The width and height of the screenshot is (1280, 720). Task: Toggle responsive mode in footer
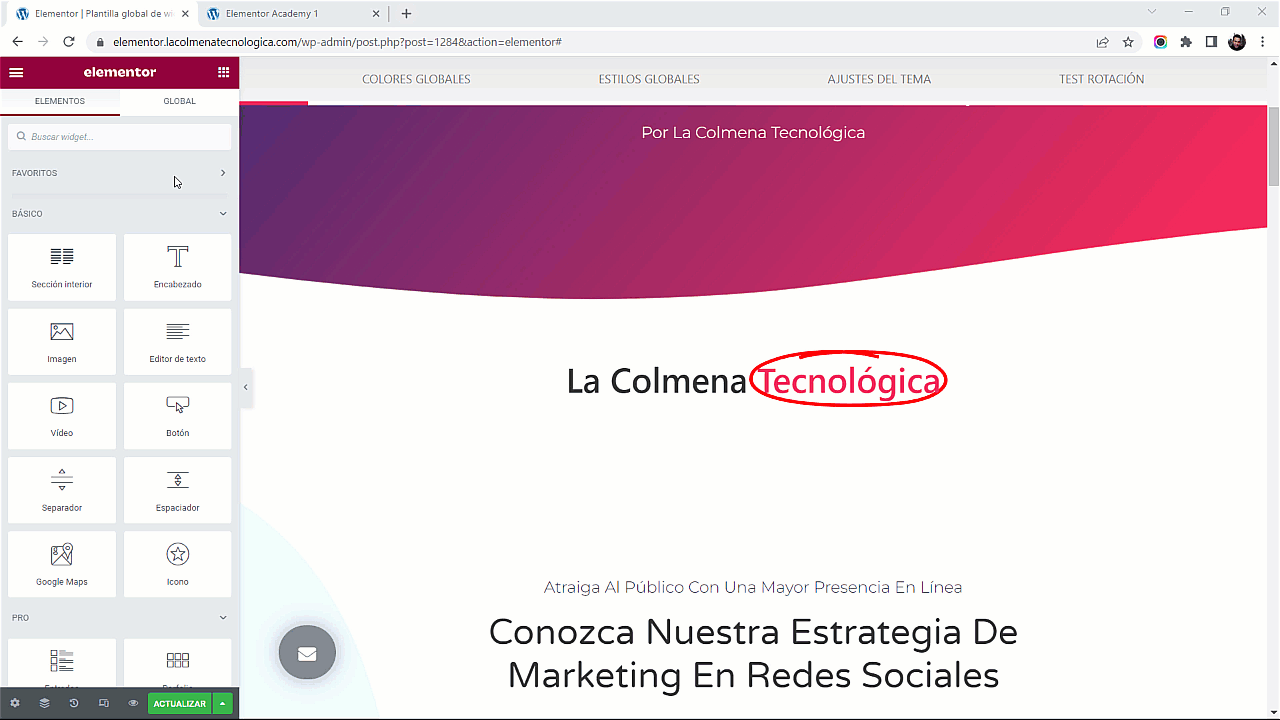point(104,704)
